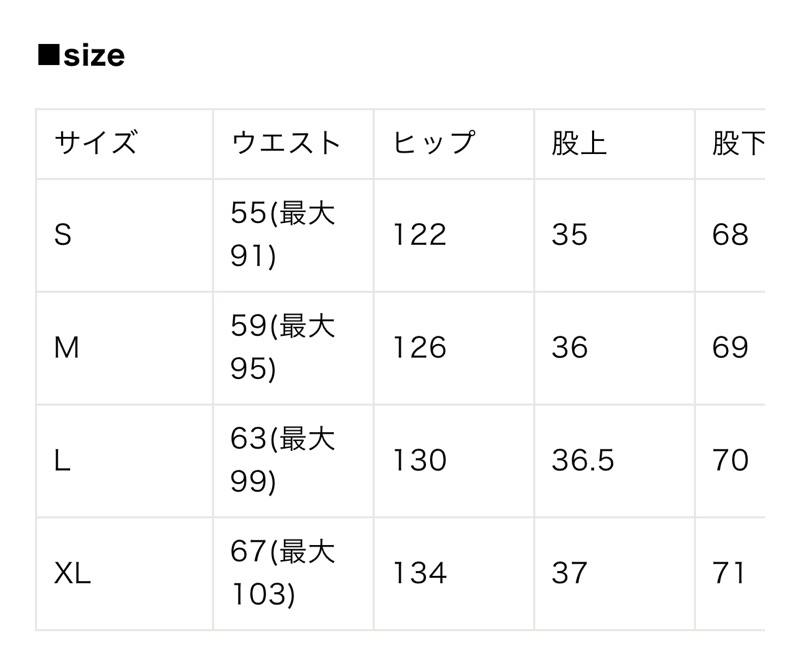Click the L size row label

[62, 461]
